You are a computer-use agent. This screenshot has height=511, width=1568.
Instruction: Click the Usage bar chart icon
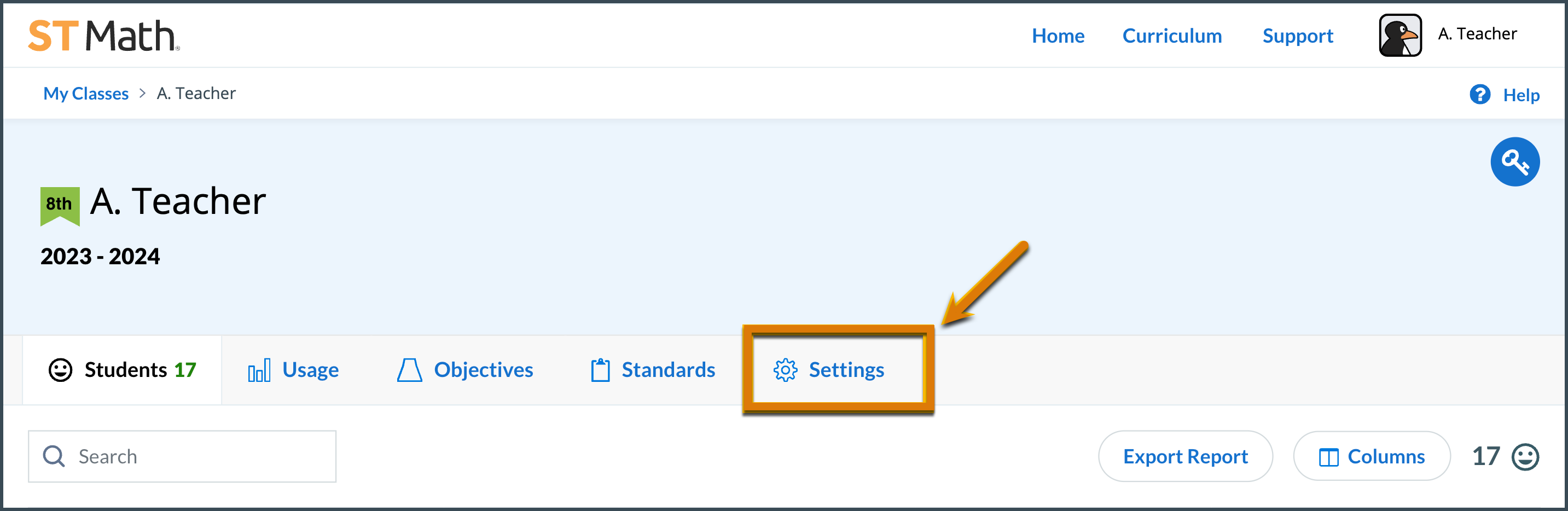click(259, 370)
